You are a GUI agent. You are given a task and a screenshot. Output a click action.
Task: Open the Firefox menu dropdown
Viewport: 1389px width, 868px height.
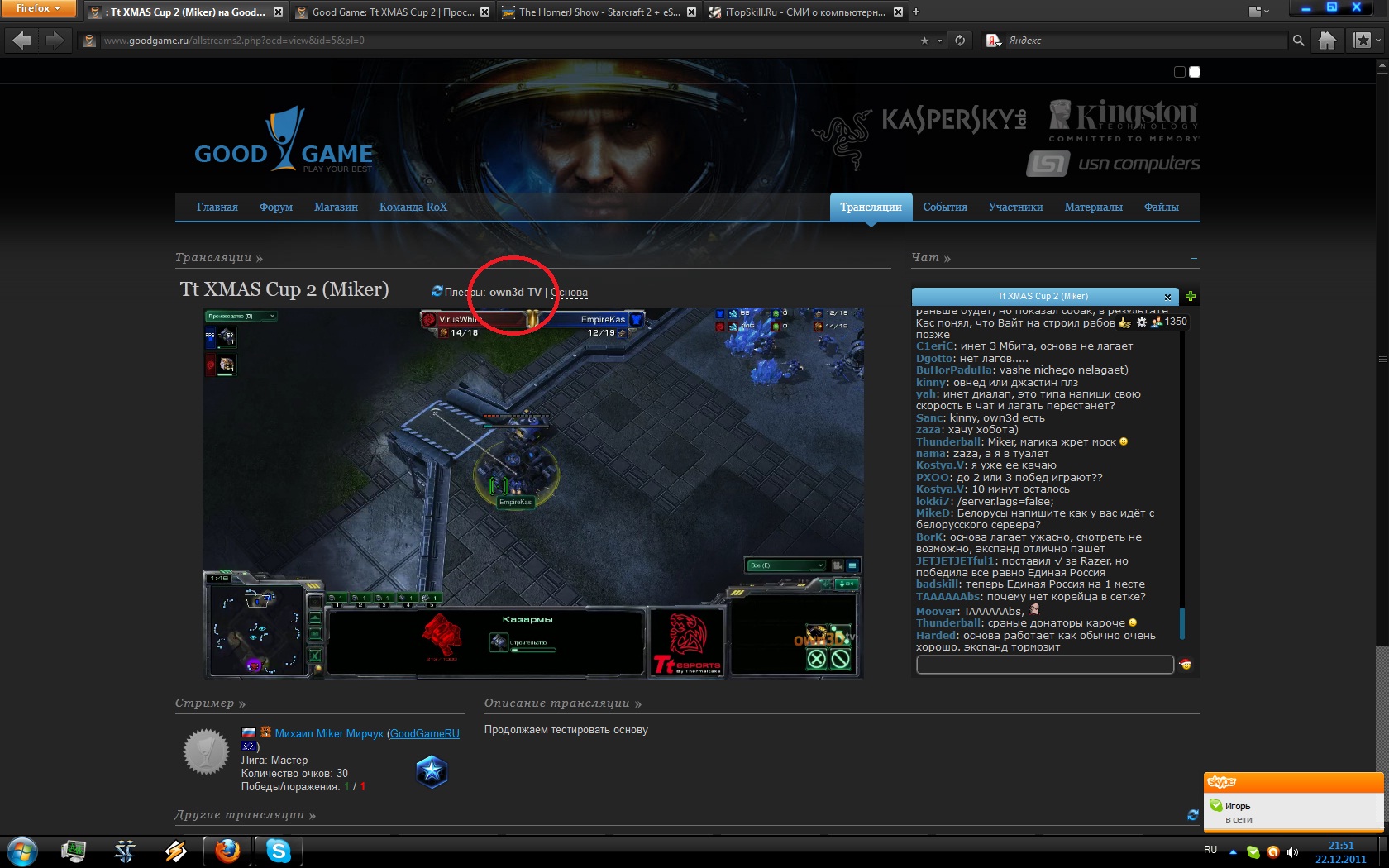(38, 8)
